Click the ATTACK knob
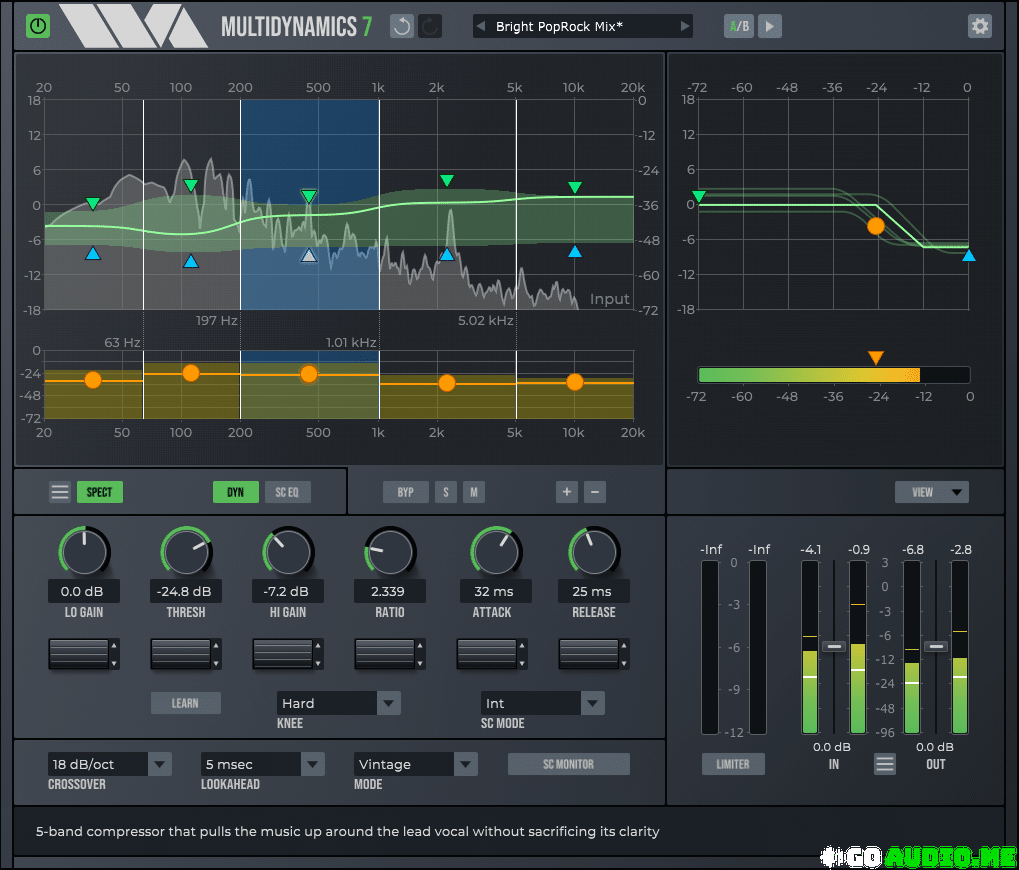 [x=495, y=552]
